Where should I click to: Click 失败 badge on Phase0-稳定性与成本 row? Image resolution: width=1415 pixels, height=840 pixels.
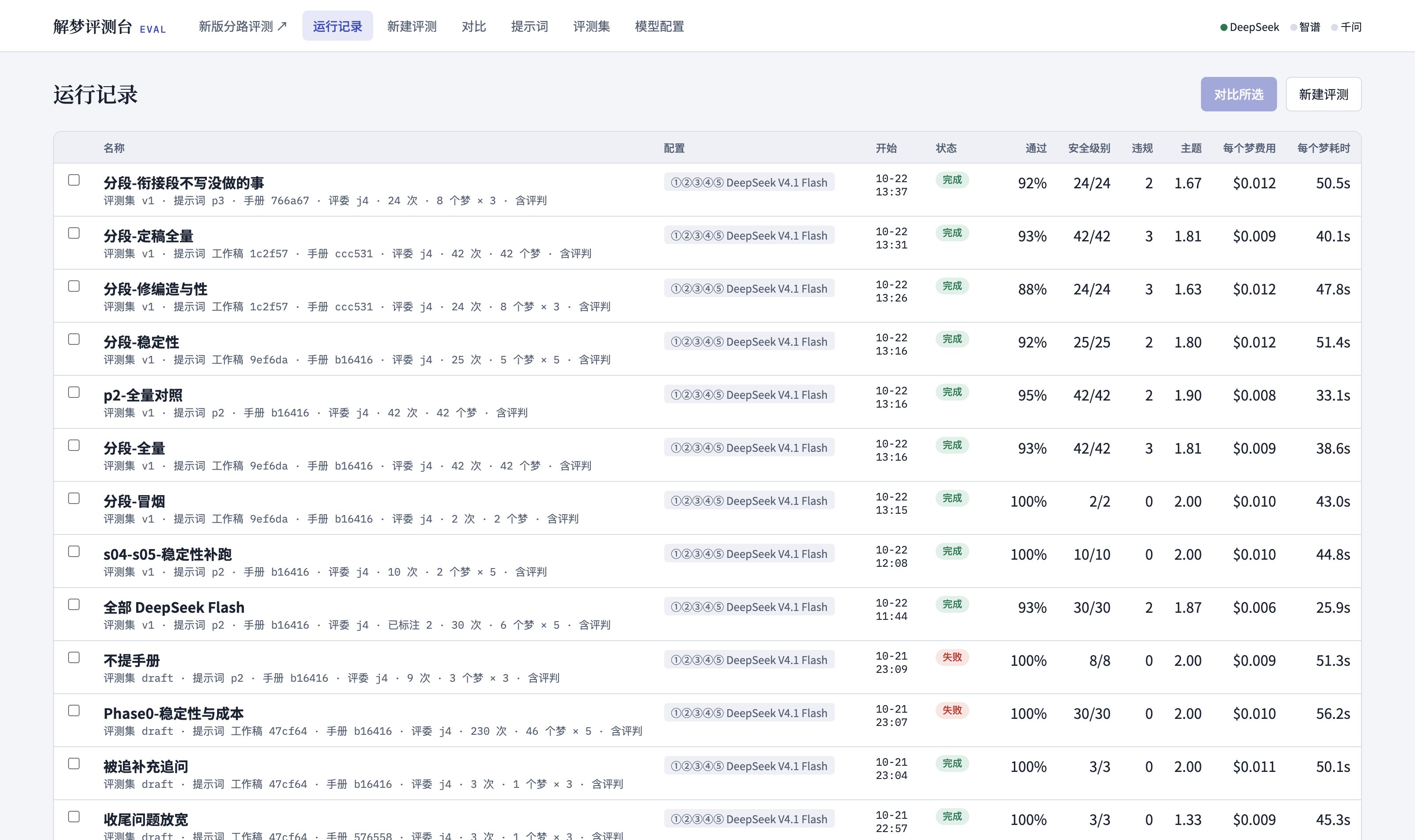pos(952,710)
